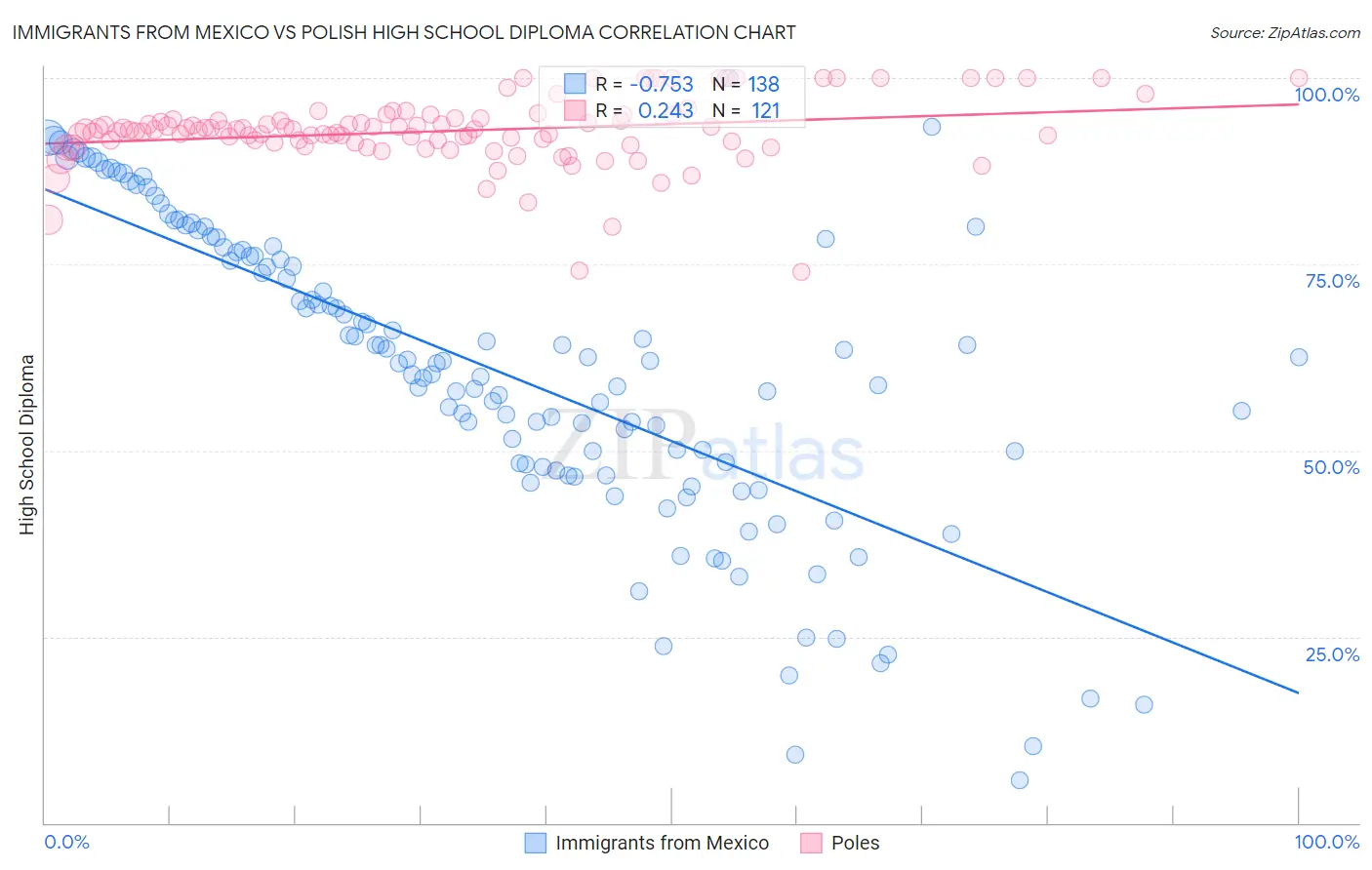Click the 0.0% x-axis label
The height and width of the screenshot is (870, 1372).
click(66, 843)
